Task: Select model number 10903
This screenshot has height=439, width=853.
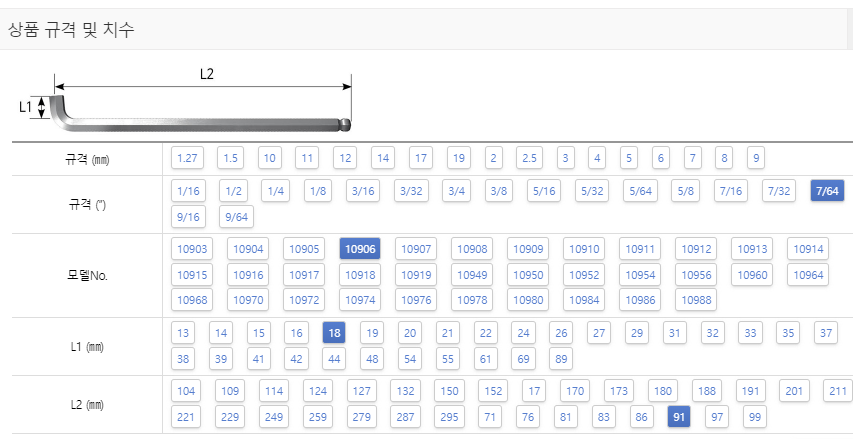Action: point(192,249)
